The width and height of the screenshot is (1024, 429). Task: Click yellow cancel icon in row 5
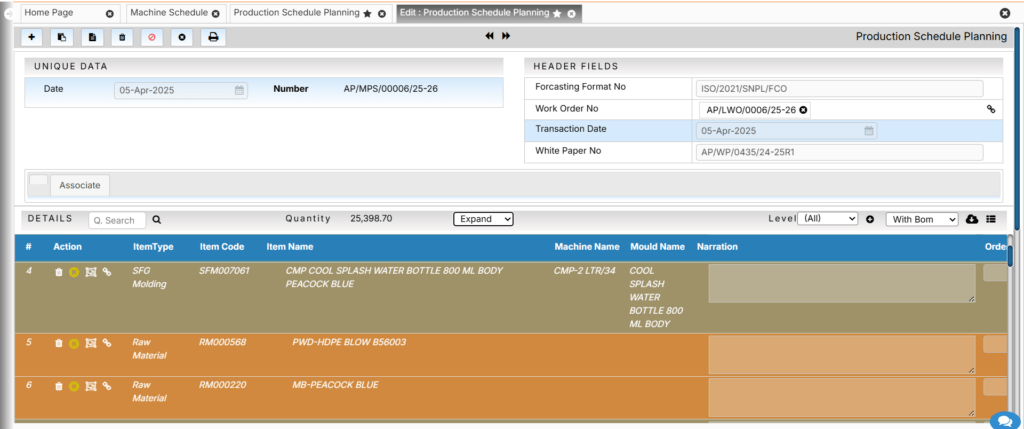(74, 343)
